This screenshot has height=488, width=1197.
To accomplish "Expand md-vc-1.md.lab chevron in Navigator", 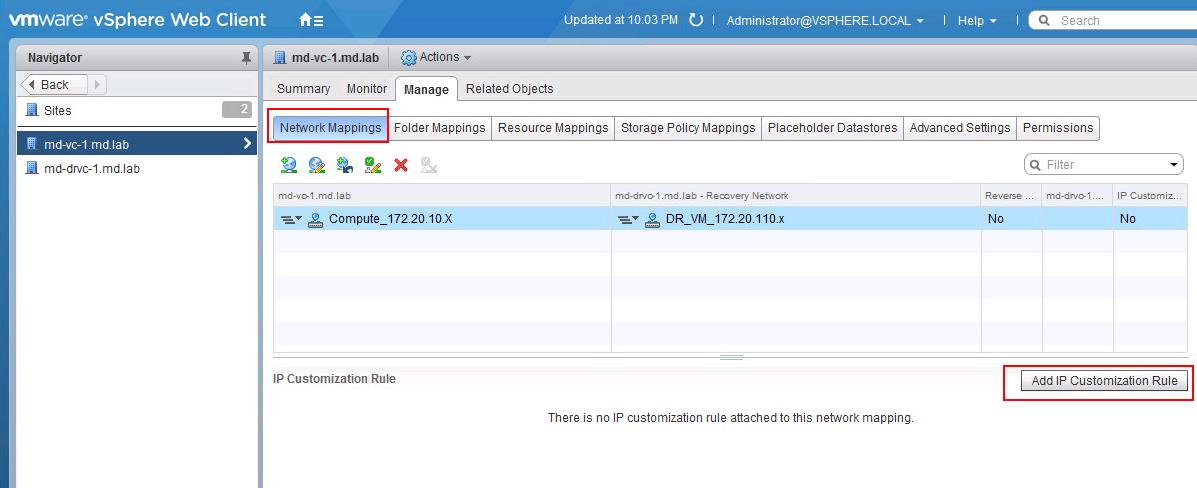I will 247,143.
